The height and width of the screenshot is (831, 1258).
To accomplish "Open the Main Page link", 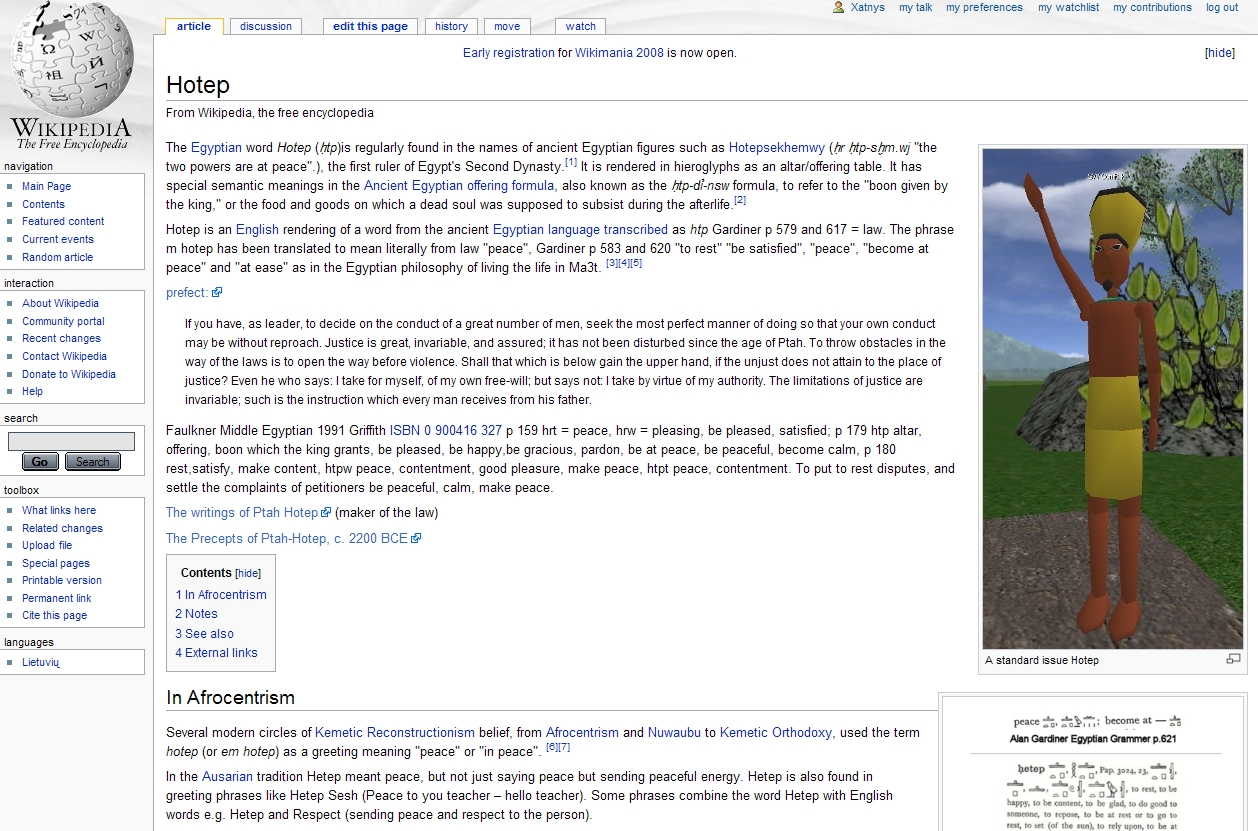I will click(46, 186).
